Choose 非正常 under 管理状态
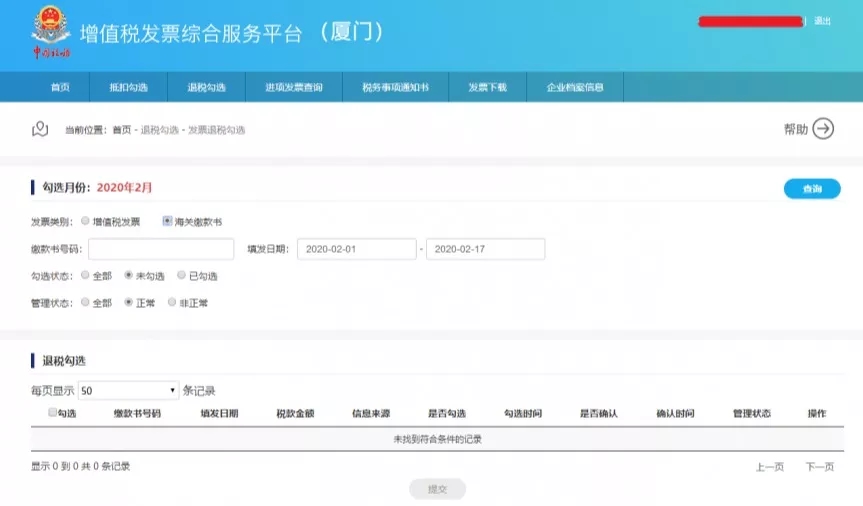 tap(172, 302)
